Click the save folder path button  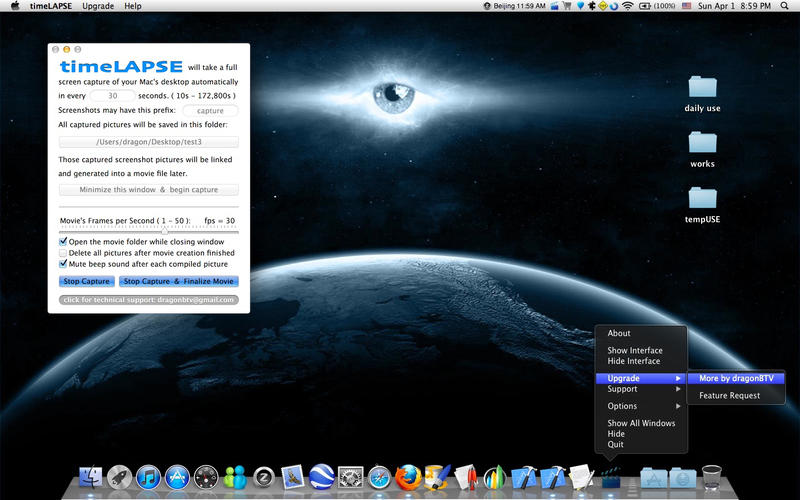point(148,142)
